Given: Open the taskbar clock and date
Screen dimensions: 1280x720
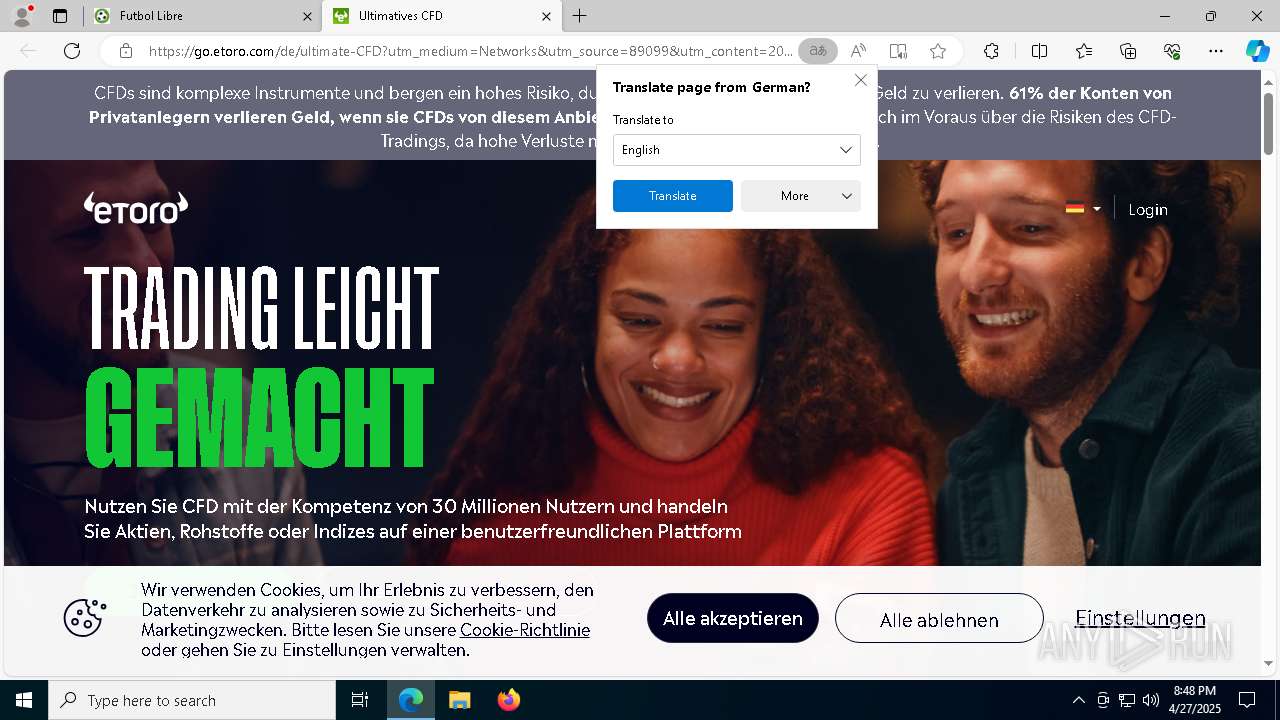Looking at the screenshot, I should point(1195,700).
